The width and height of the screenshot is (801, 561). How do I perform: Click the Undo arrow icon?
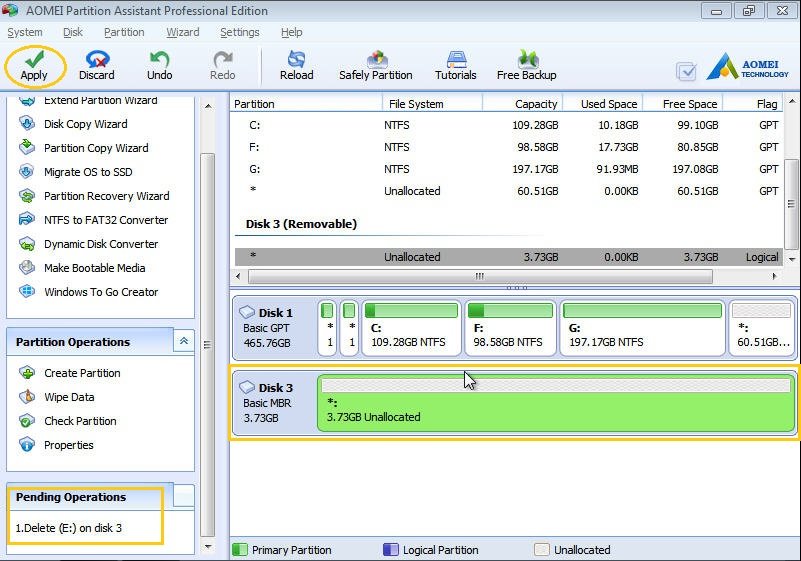160,59
